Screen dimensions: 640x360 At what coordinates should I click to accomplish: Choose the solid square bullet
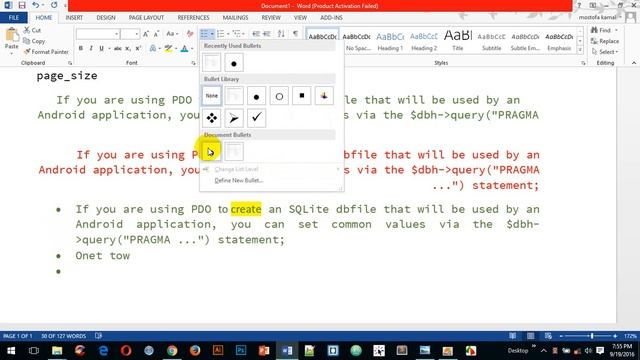302,96
